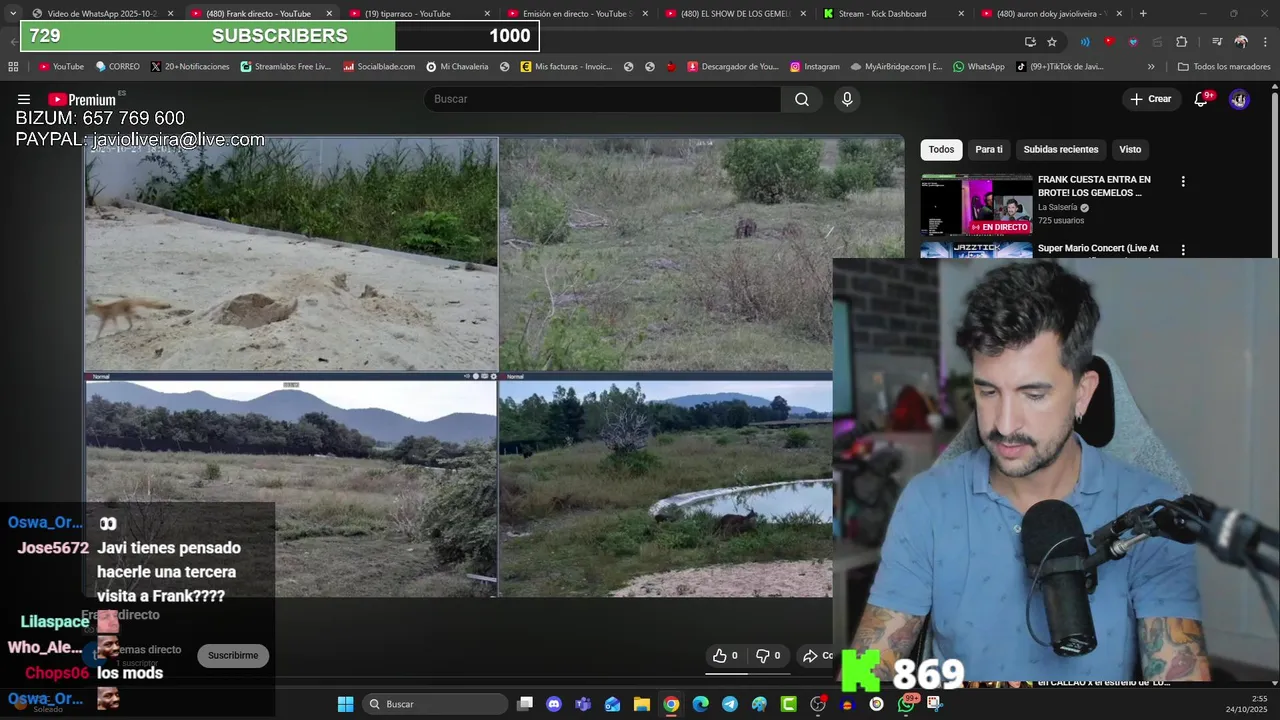Open Telegram from the taskbar
The image size is (1280, 720).
[x=730, y=704]
